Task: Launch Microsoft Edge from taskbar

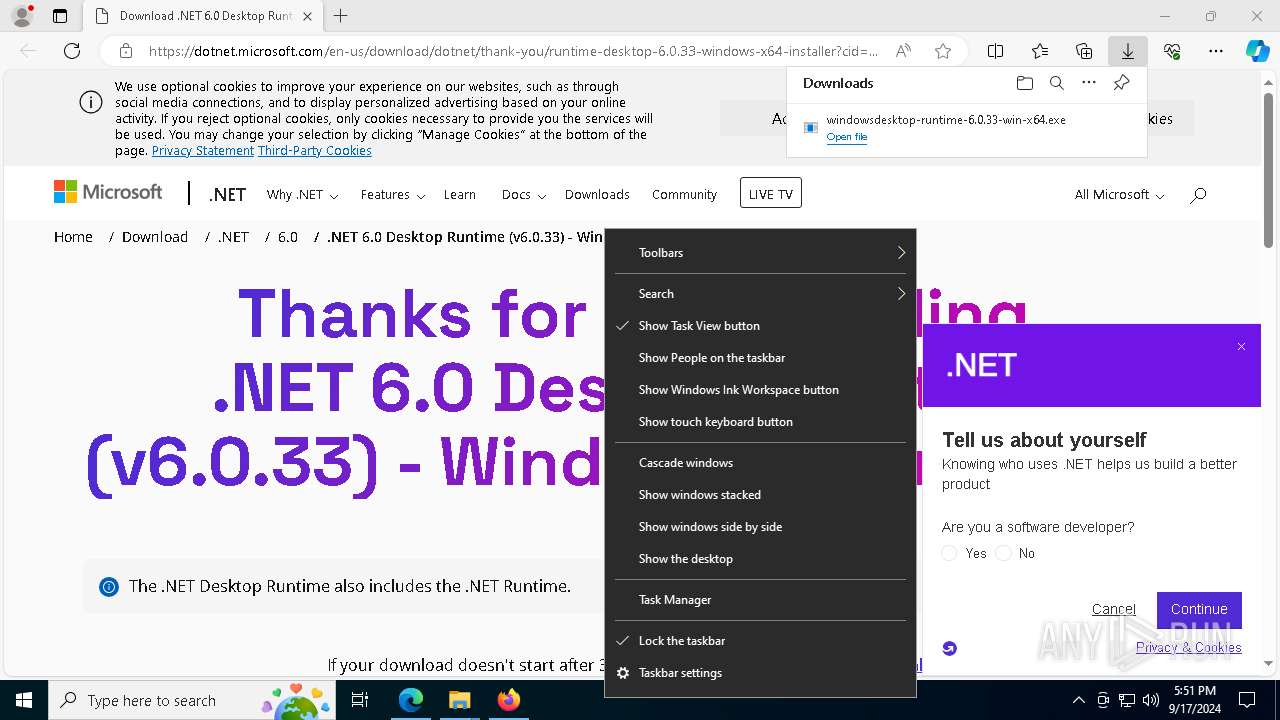Action: click(411, 700)
